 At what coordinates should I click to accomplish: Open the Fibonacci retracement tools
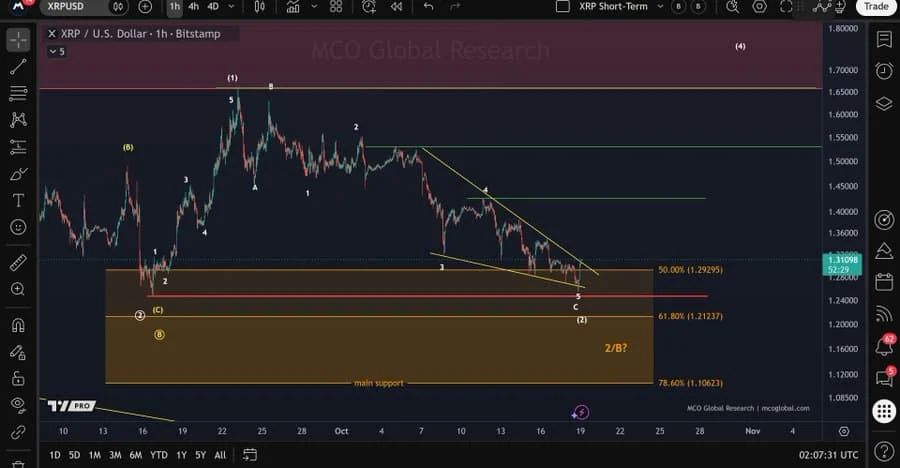(18, 93)
